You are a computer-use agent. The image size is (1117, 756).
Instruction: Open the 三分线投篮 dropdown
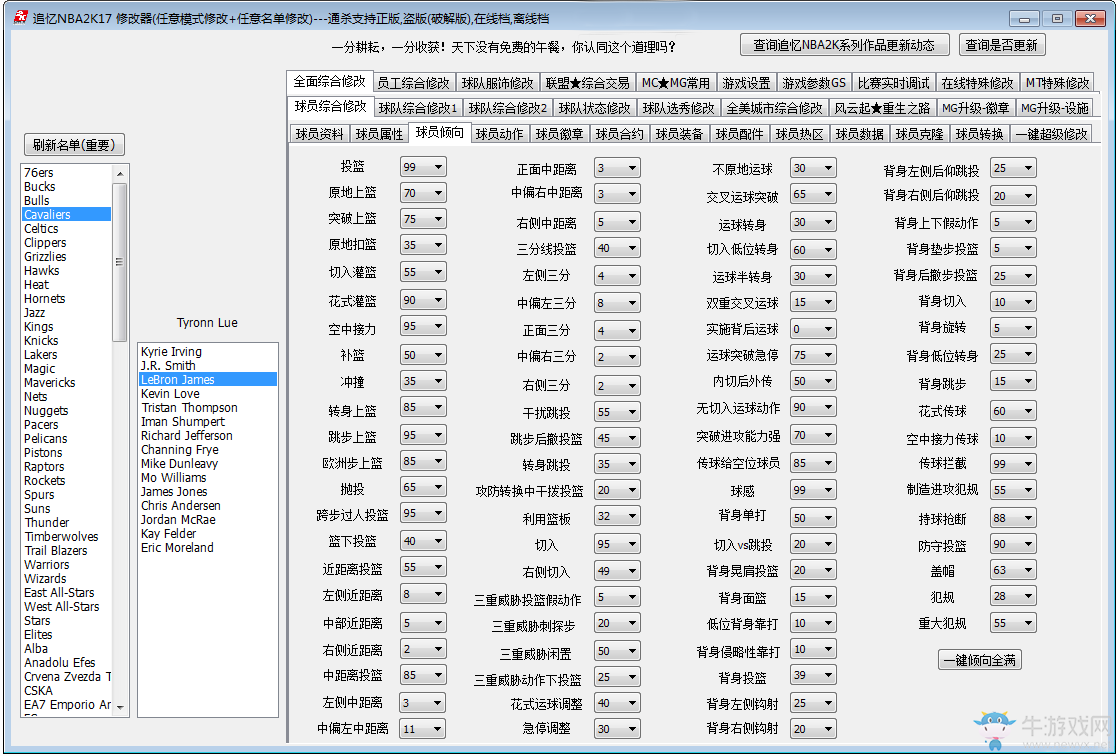tap(618, 248)
